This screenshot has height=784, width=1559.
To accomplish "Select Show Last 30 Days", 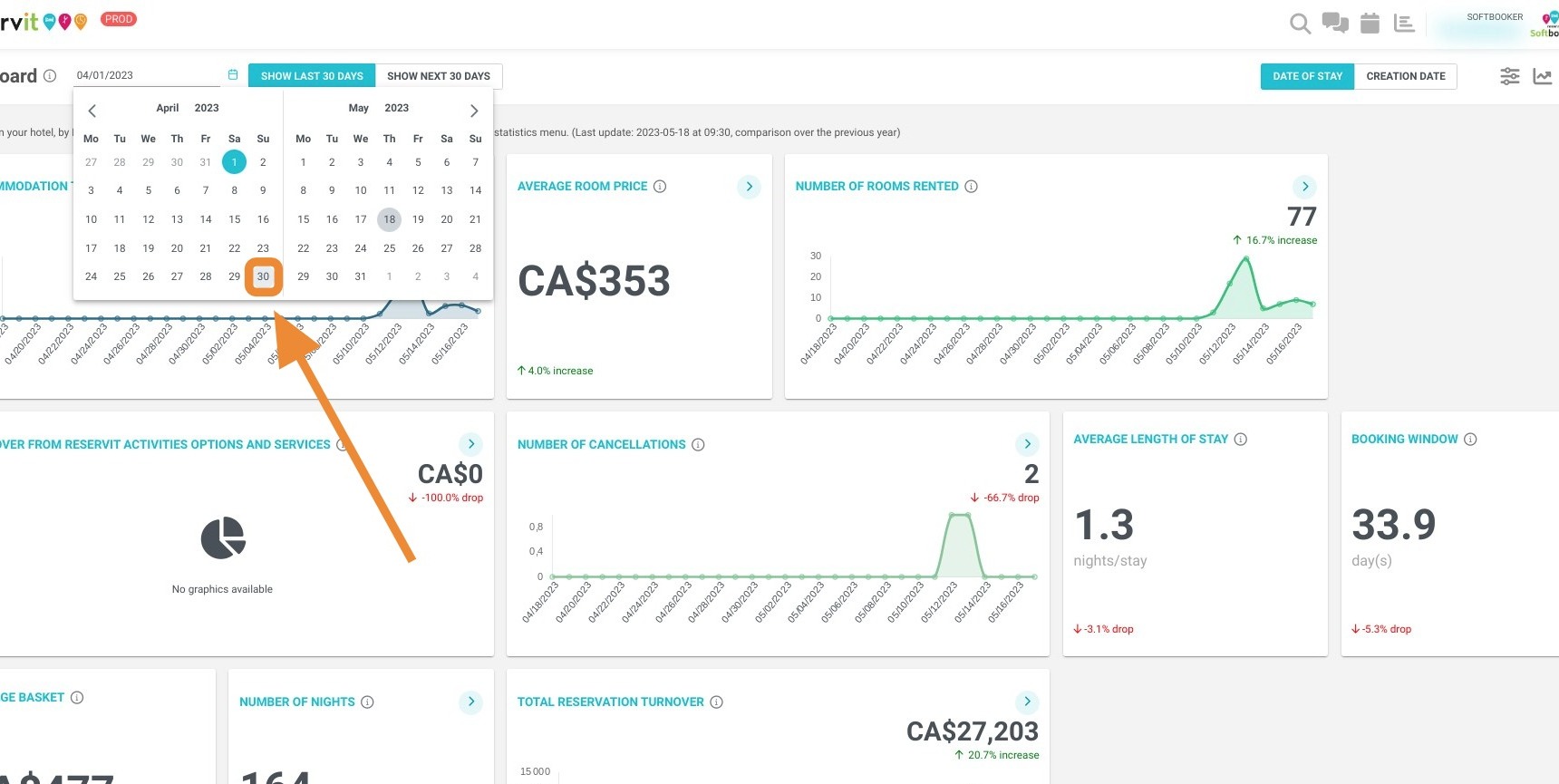I will (x=312, y=76).
